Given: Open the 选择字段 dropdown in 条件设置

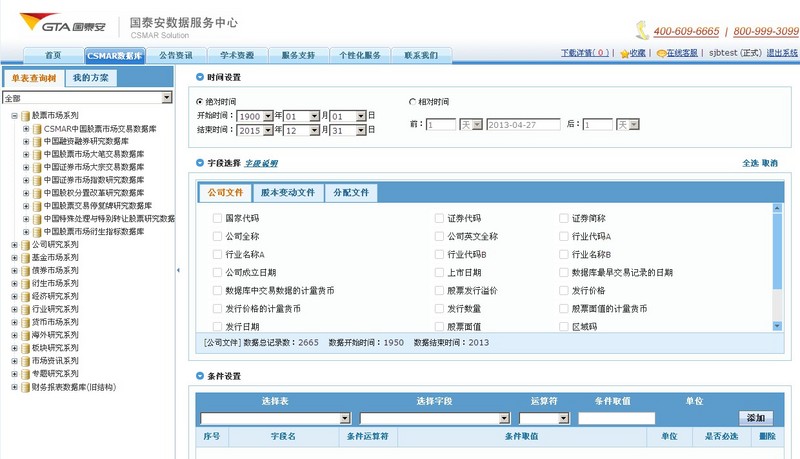Looking at the screenshot, I should 435,418.
